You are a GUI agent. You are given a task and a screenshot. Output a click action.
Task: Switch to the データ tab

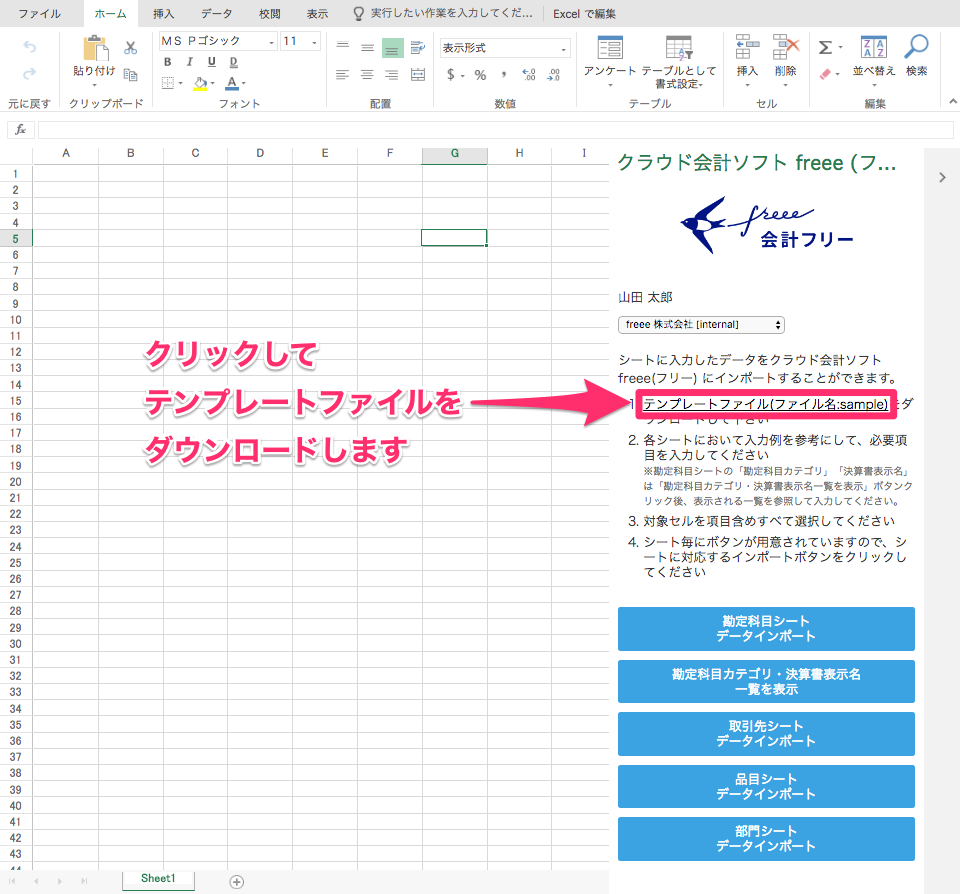tap(217, 13)
